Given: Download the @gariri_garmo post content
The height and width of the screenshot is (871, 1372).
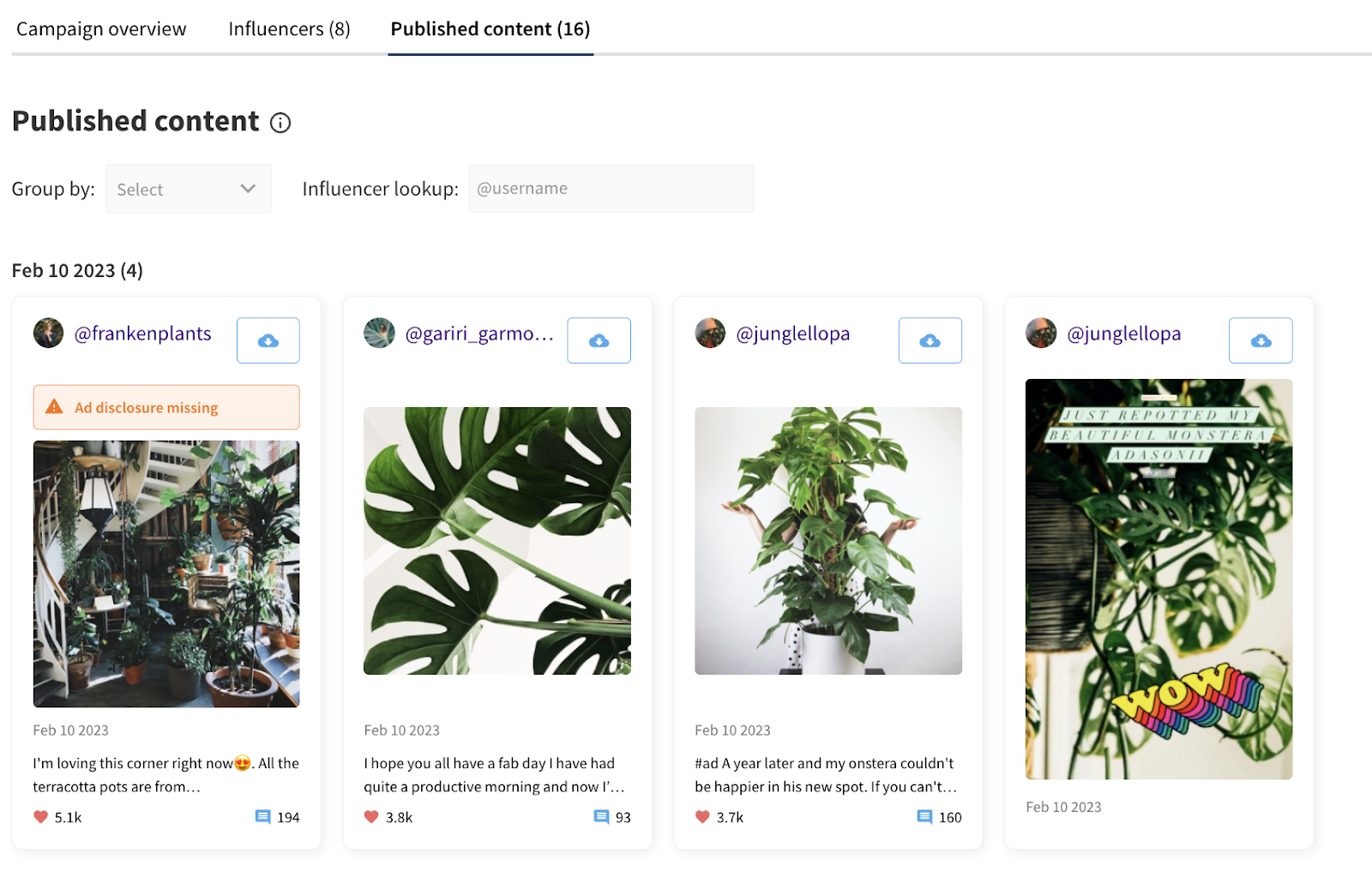Looking at the screenshot, I should (x=599, y=340).
